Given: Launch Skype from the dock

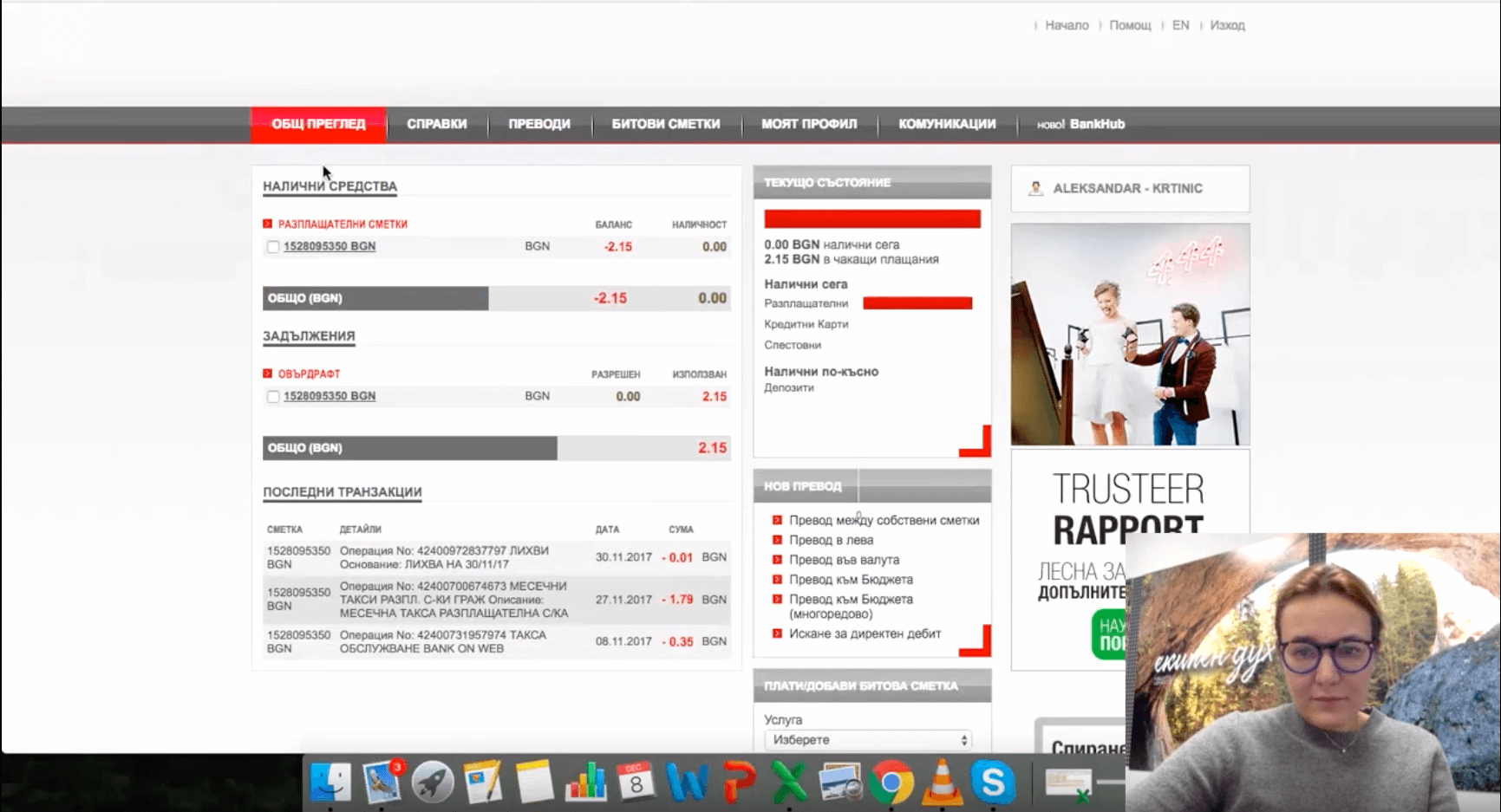Looking at the screenshot, I should (x=994, y=782).
